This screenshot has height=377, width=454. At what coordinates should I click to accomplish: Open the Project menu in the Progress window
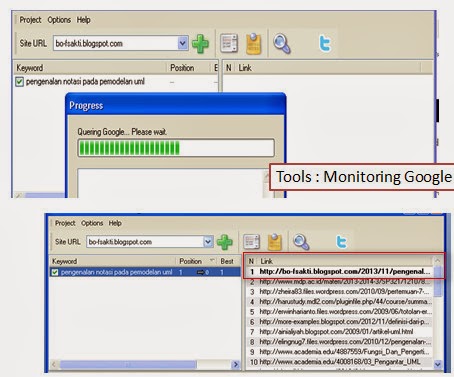point(30,20)
